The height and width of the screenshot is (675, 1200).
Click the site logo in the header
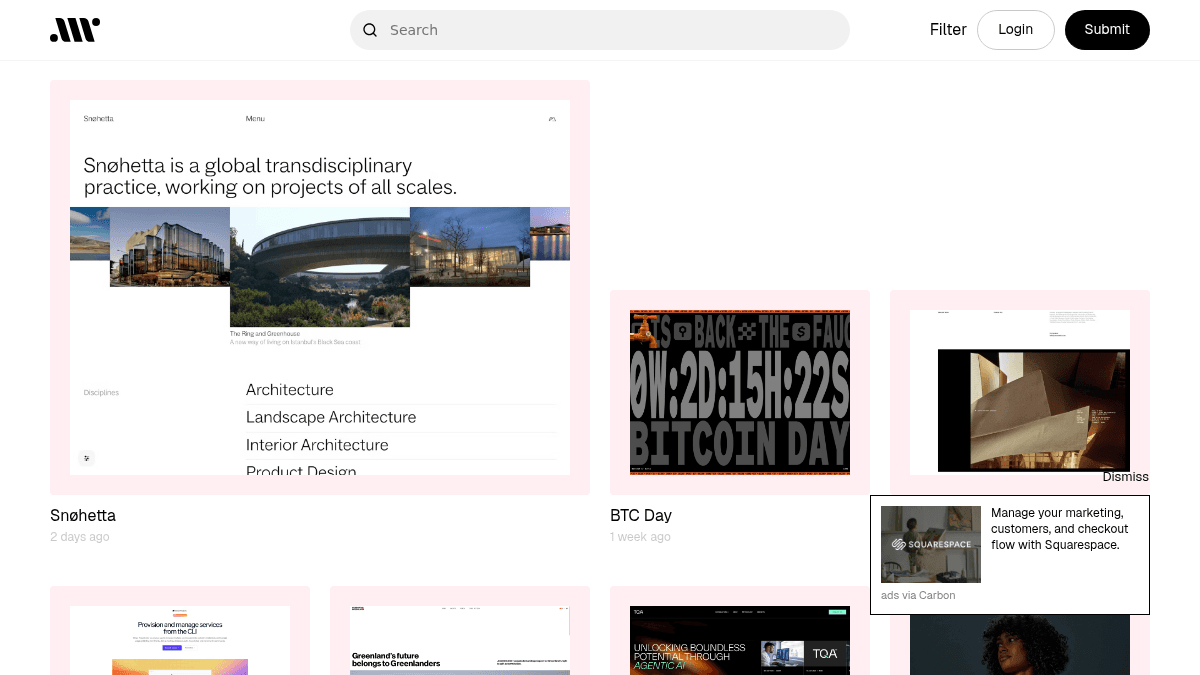pyautogui.click(x=75, y=30)
